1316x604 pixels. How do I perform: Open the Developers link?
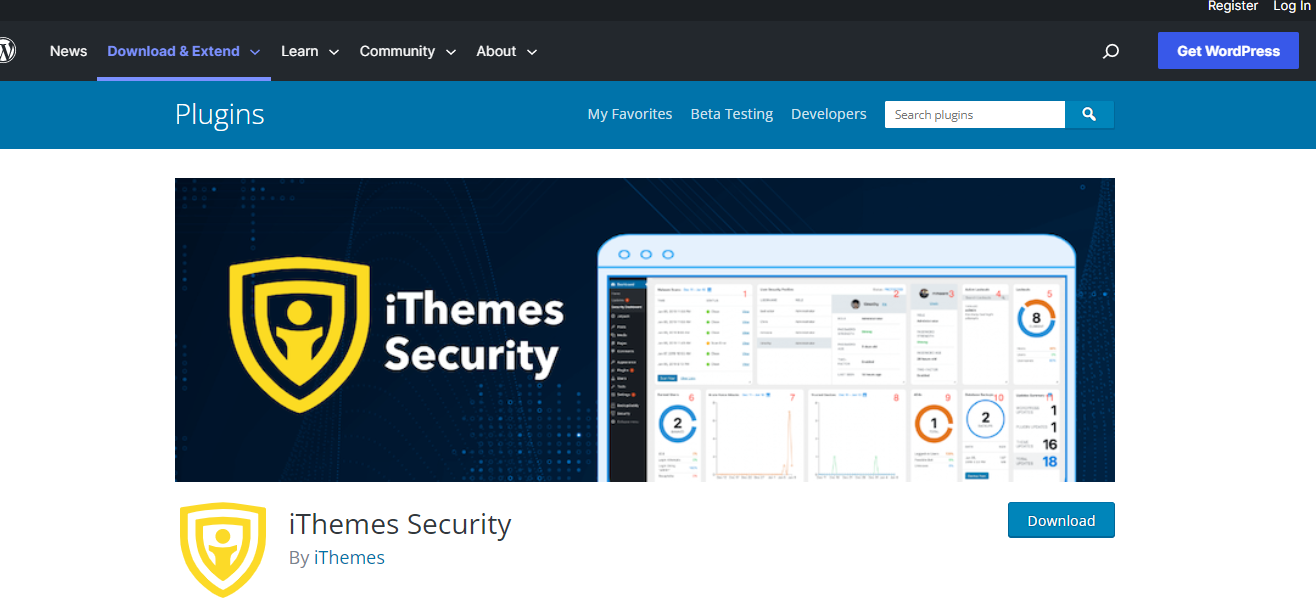[x=829, y=114]
